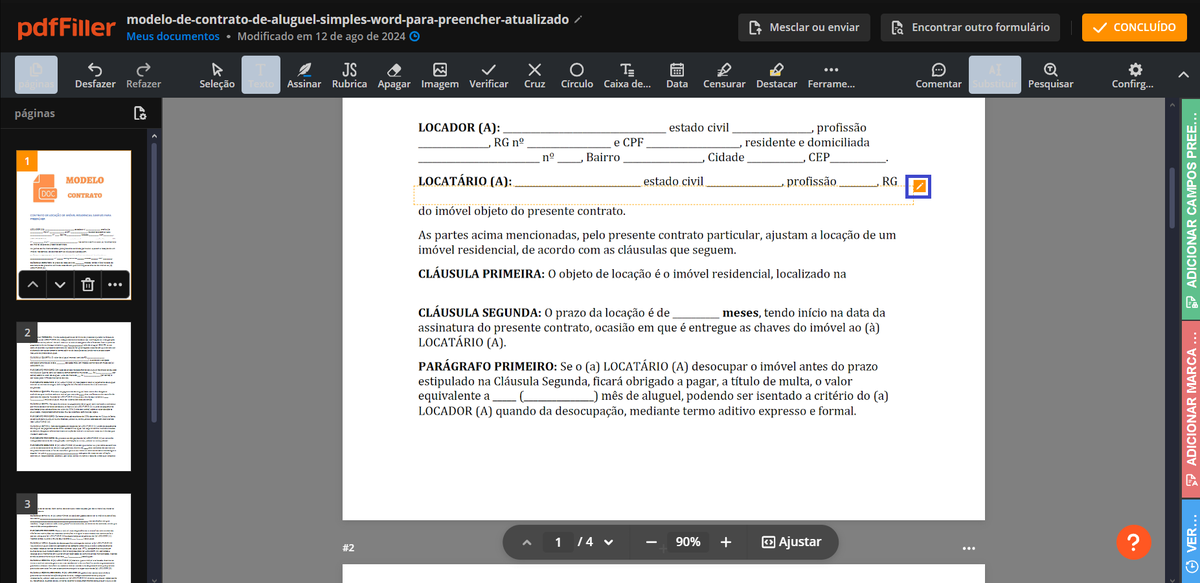Click the CONCLUÍDO button
This screenshot has width=1200, height=583.
1134,27
